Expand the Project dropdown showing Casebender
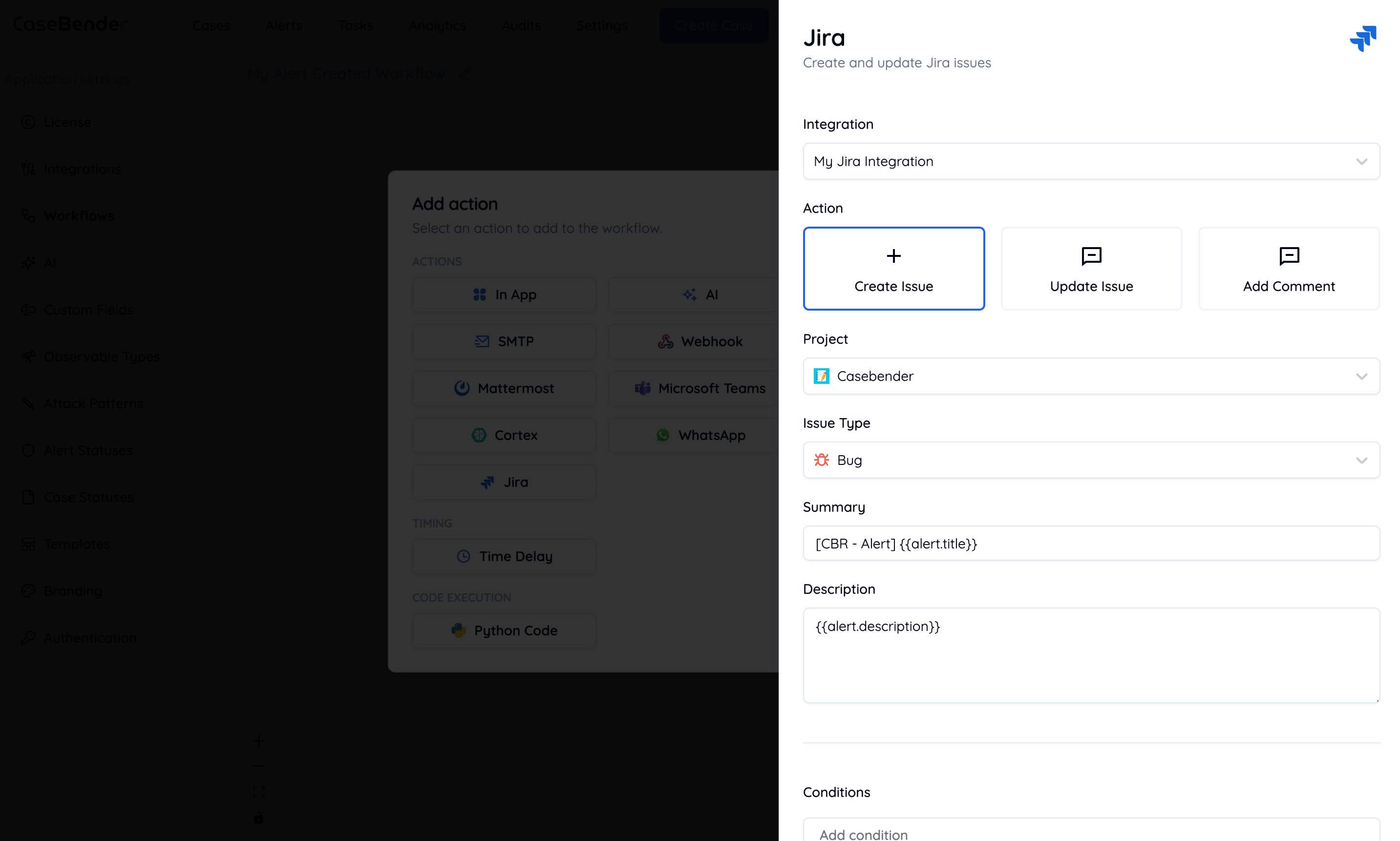The width and height of the screenshot is (1400, 841). click(x=1090, y=376)
